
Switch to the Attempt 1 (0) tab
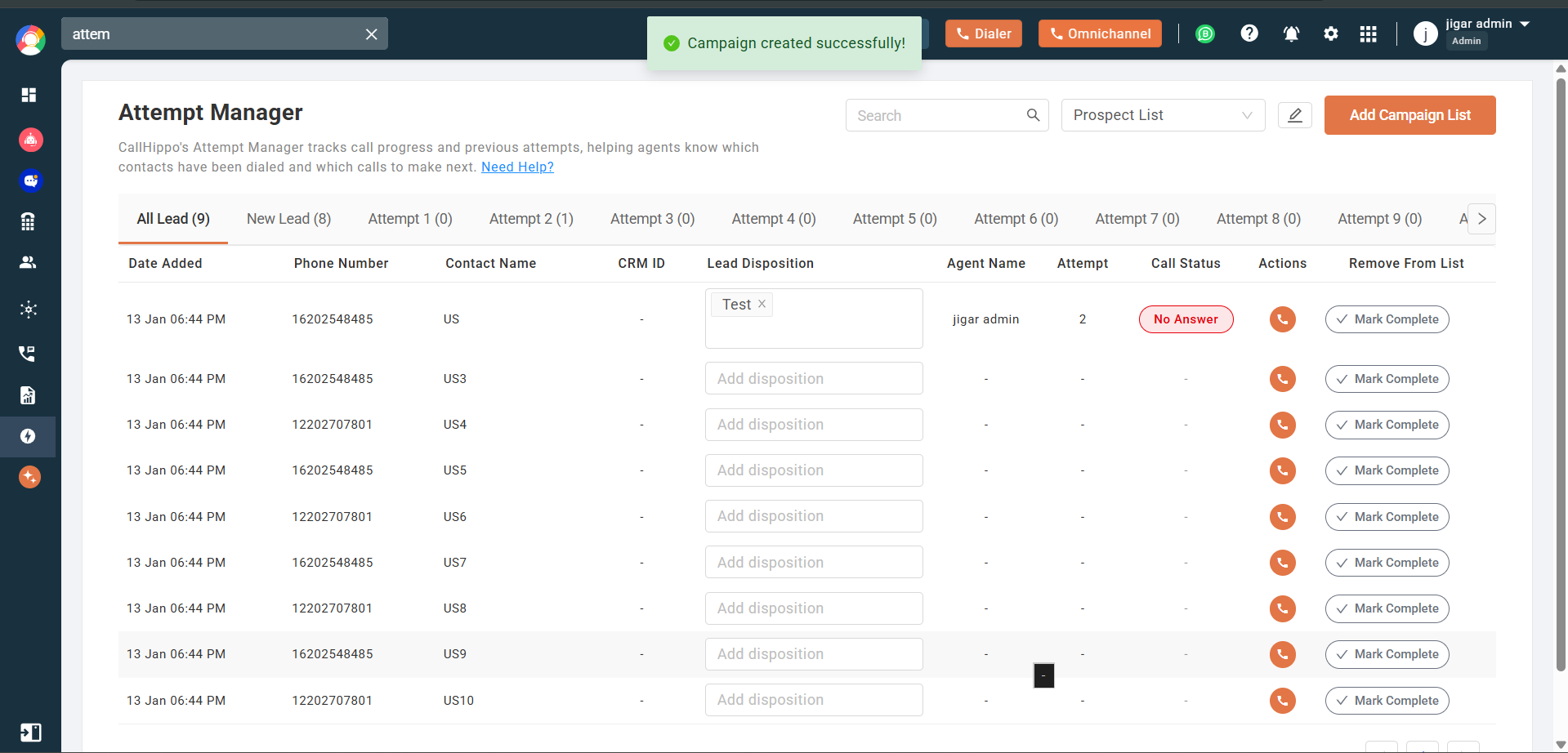click(410, 219)
